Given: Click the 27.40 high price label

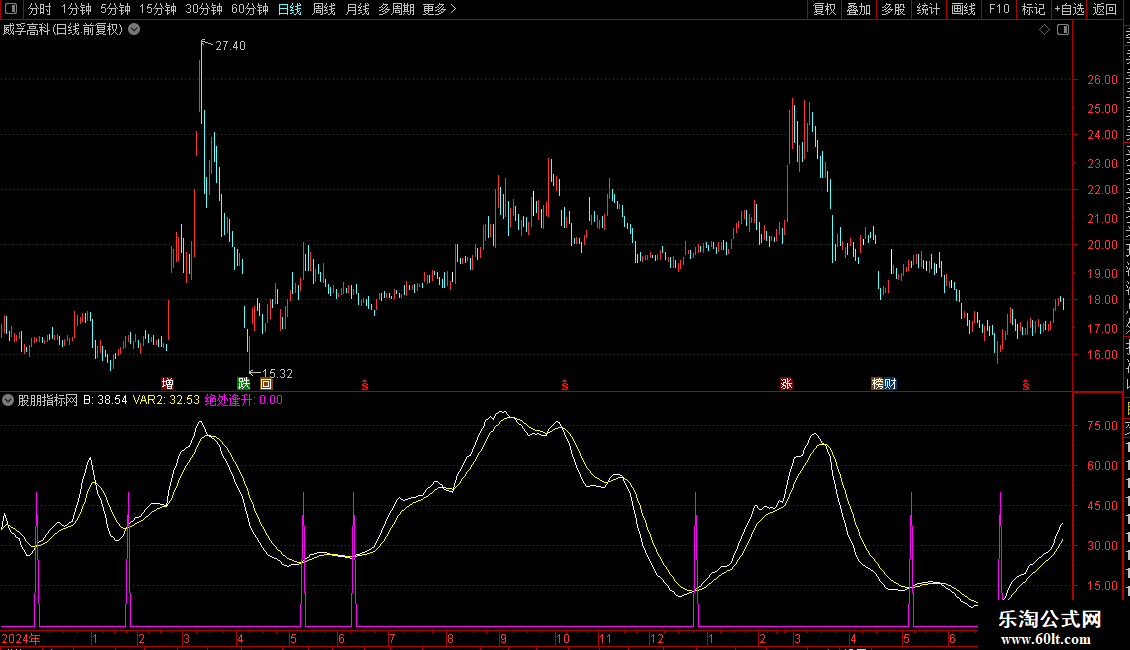Looking at the screenshot, I should tap(230, 45).
